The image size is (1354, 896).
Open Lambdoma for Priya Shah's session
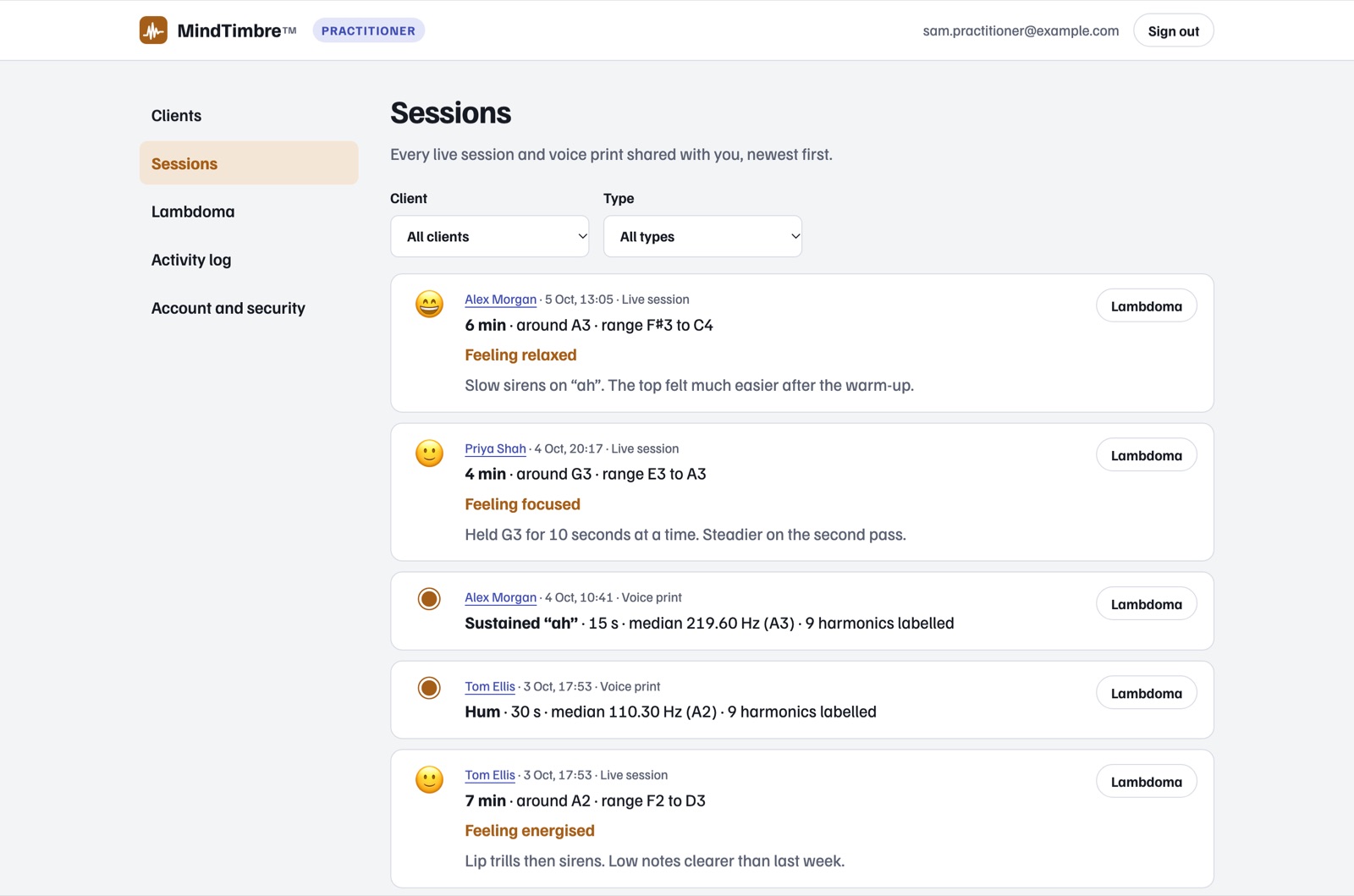1146,455
